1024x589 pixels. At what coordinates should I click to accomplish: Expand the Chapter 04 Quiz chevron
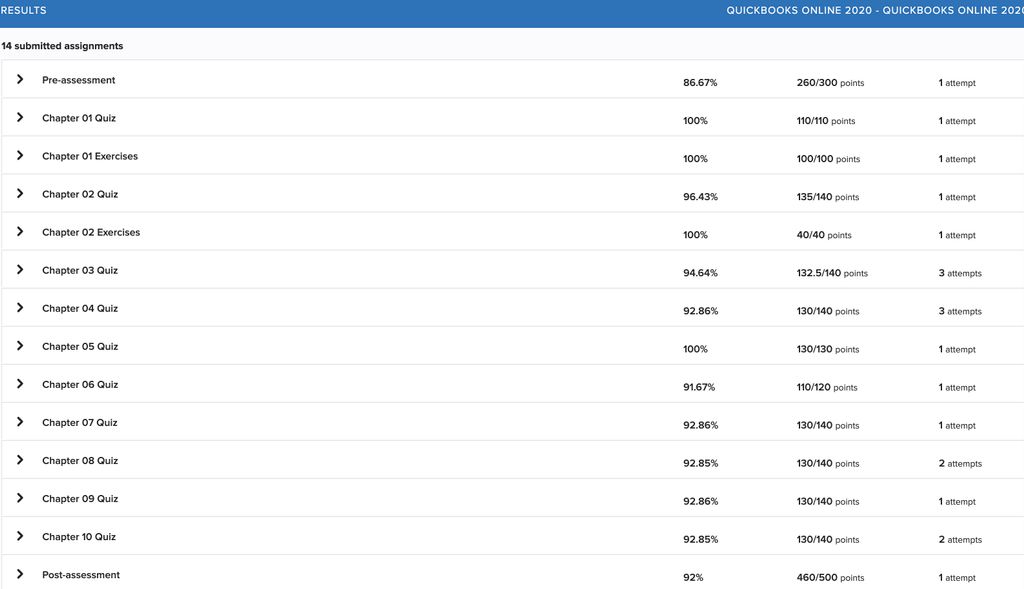coord(20,308)
